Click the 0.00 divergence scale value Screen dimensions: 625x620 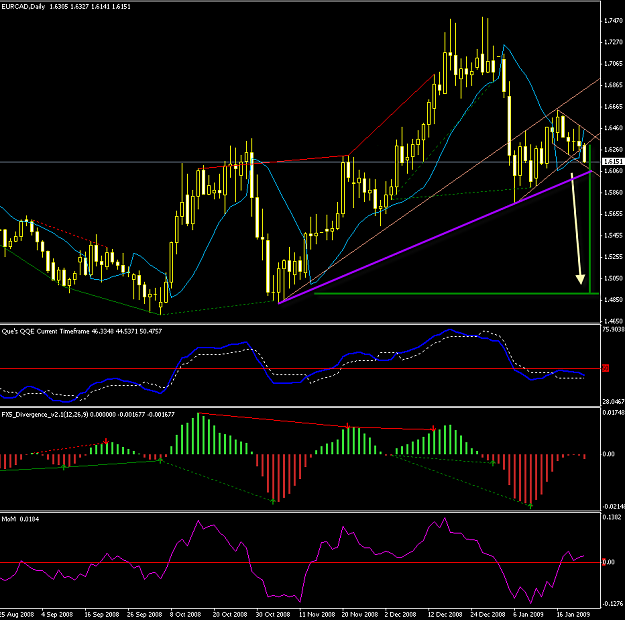coord(609,454)
